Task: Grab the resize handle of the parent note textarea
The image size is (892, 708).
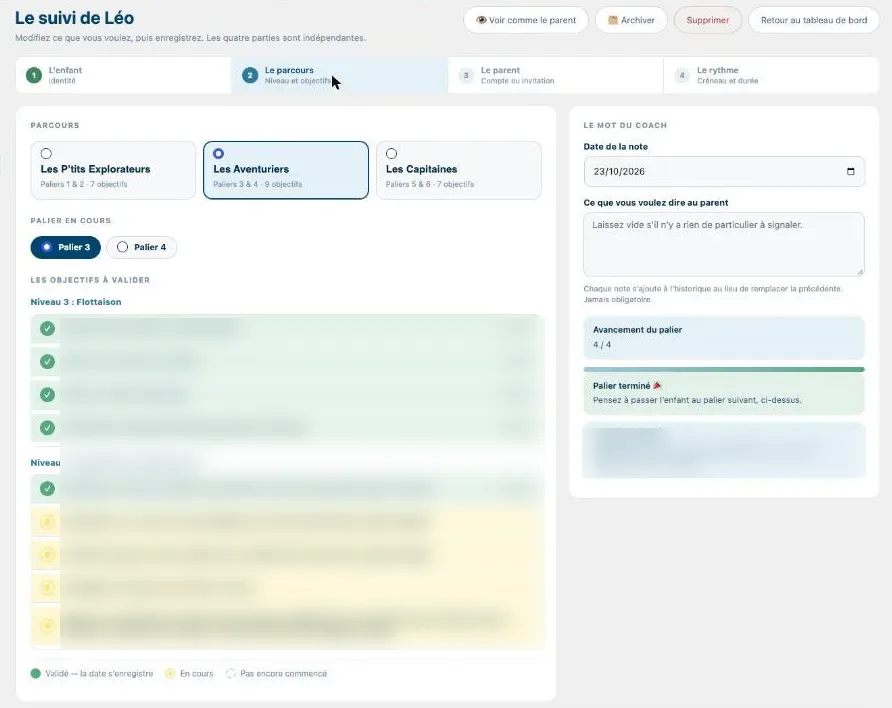Action: [860, 272]
